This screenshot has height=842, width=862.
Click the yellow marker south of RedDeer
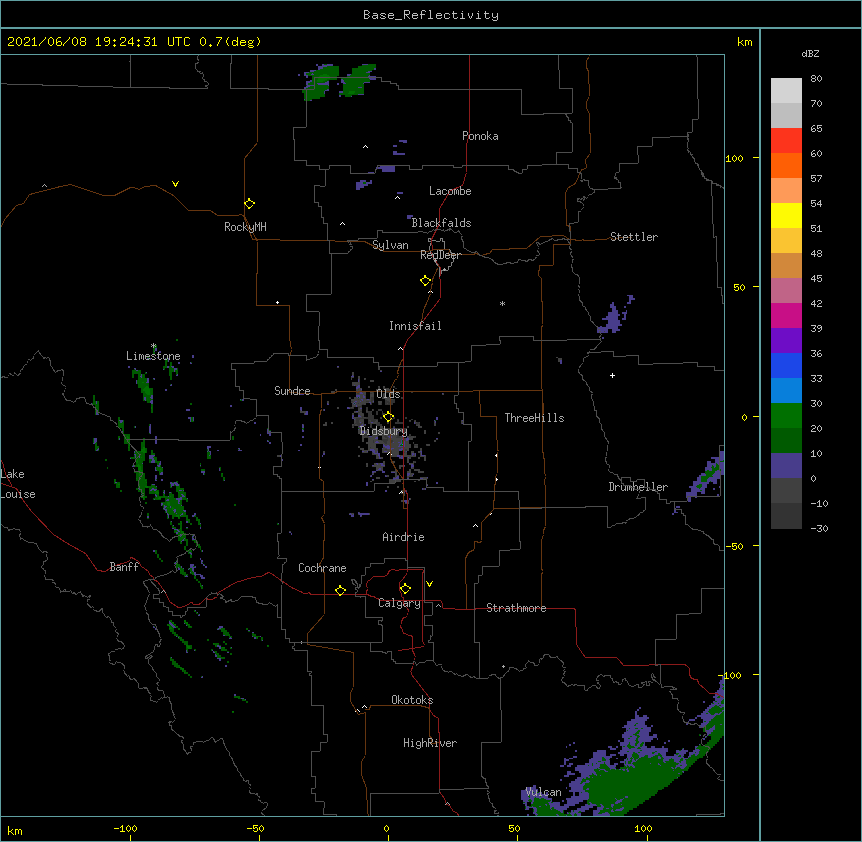click(x=426, y=281)
